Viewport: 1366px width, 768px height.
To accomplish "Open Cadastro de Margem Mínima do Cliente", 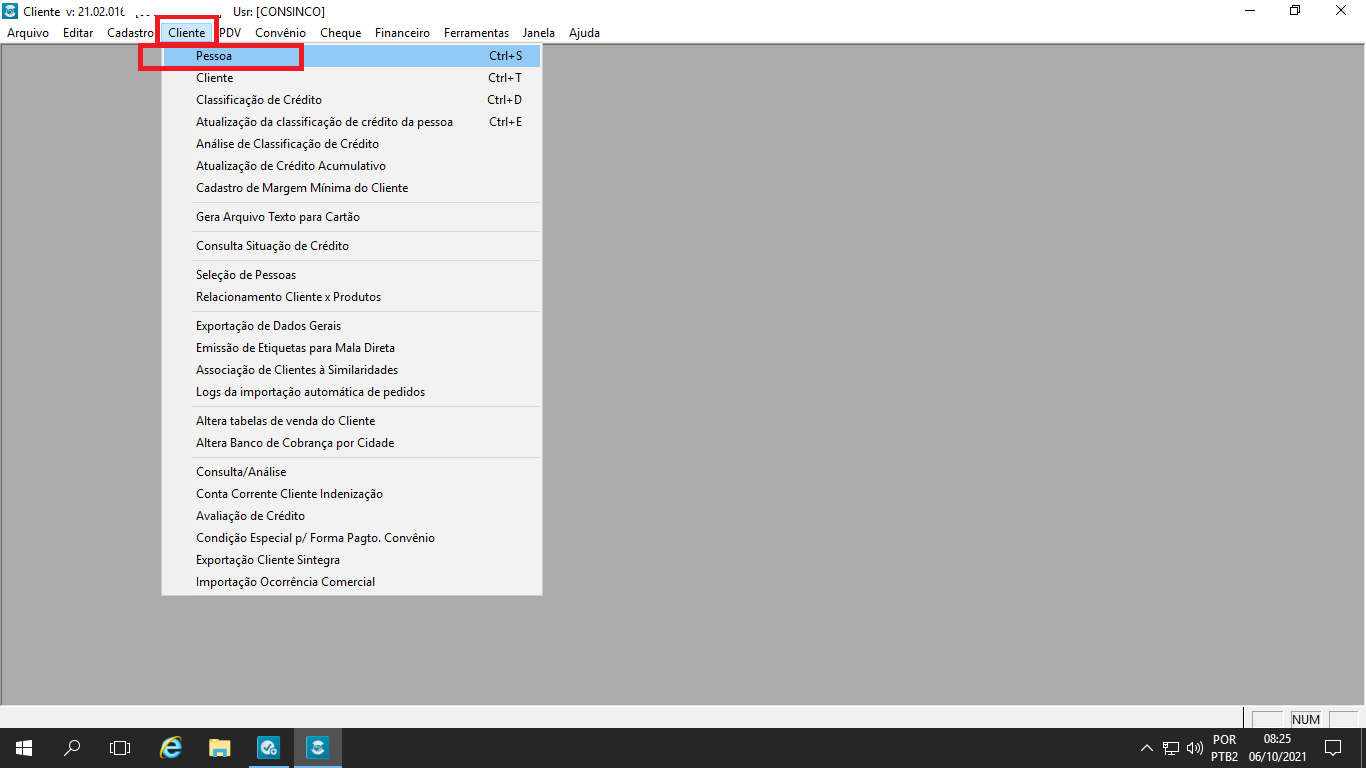I will (x=352, y=188).
